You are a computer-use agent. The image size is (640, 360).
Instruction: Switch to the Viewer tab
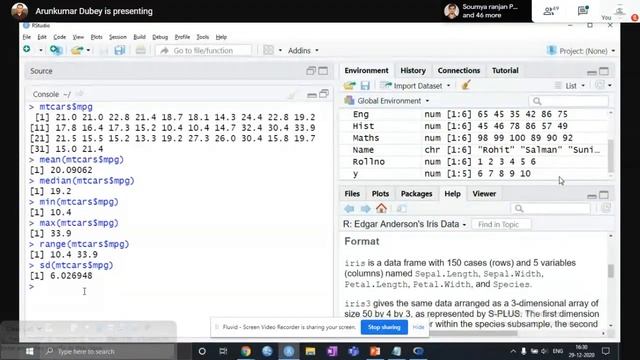(484, 194)
